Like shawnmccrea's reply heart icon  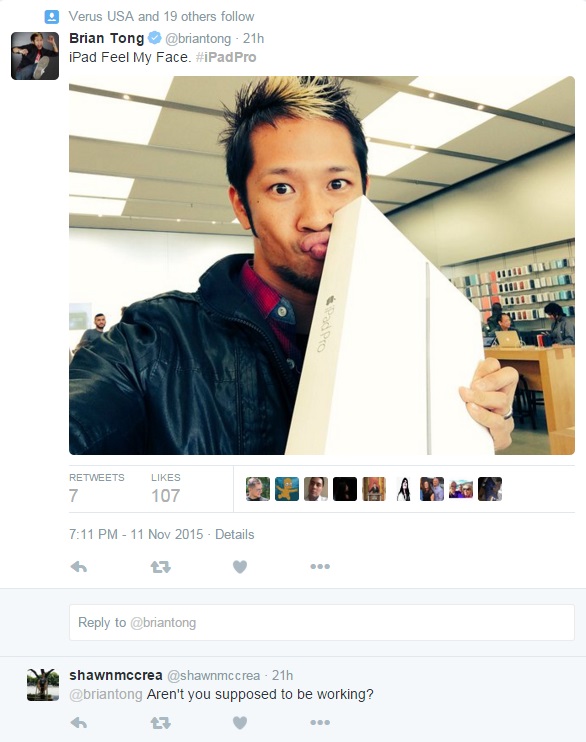240,723
